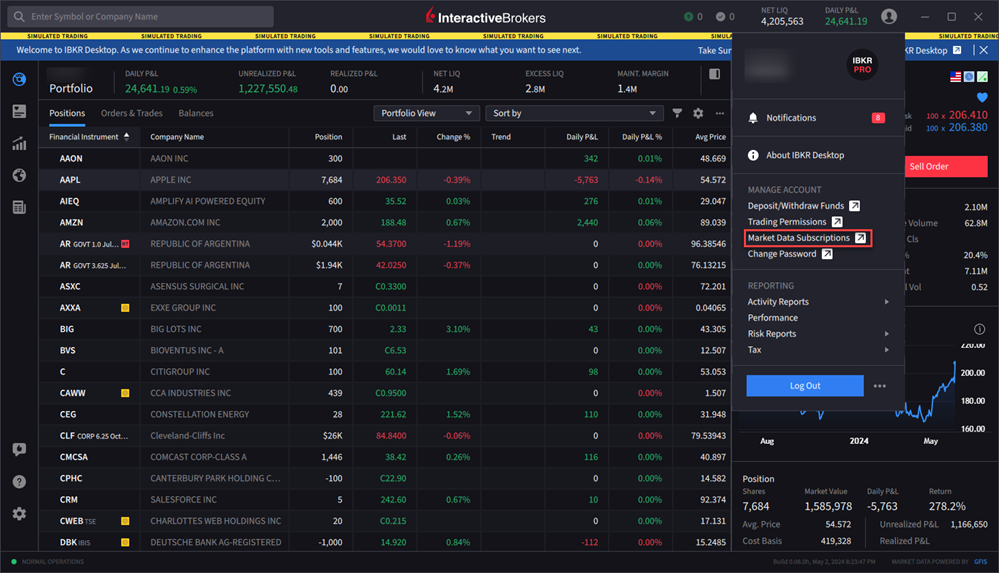
Task: Switch to the Orders & Trades tab
Action: [131, 113]
